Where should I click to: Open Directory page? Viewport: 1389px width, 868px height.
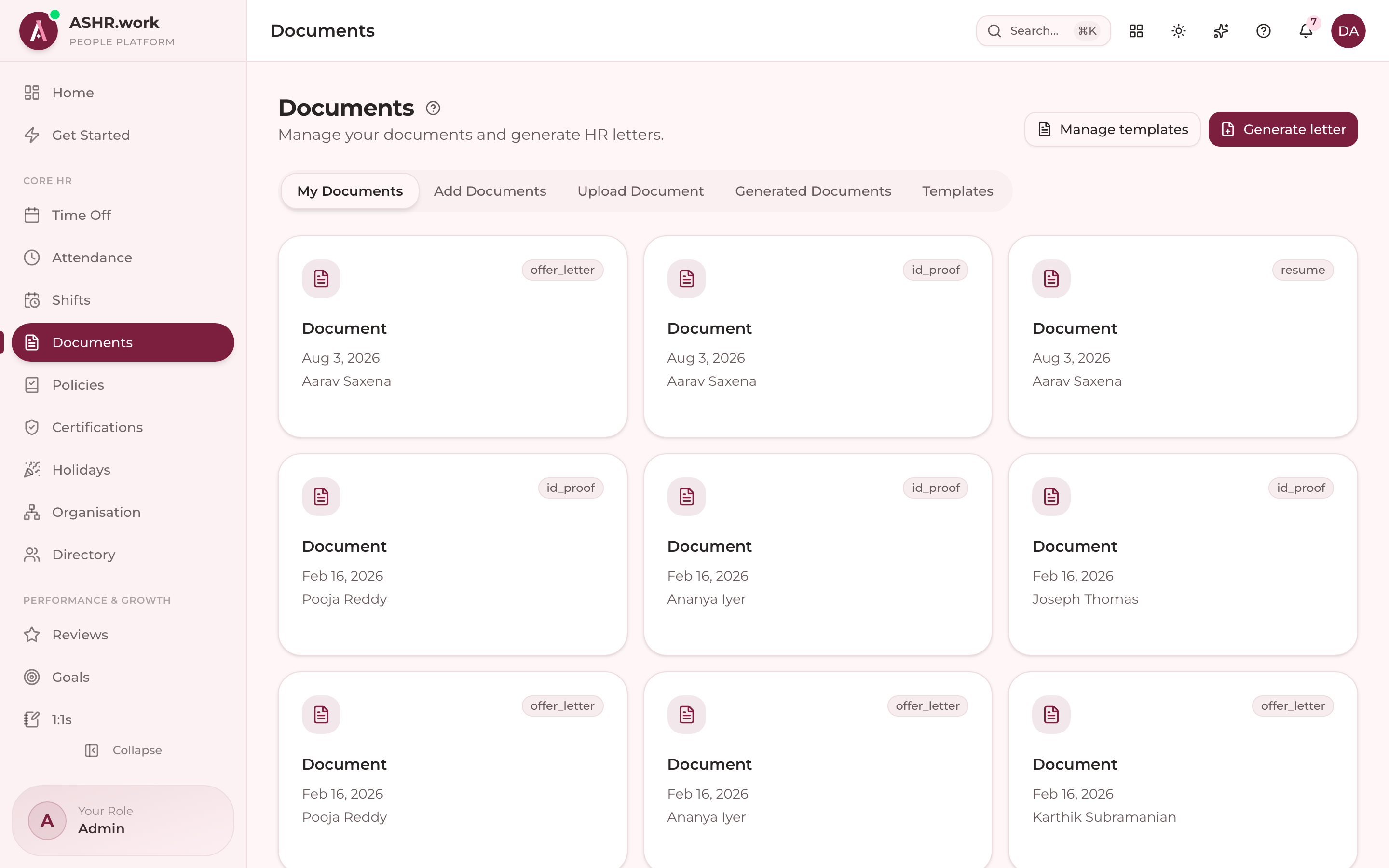(x=123, y=555)
